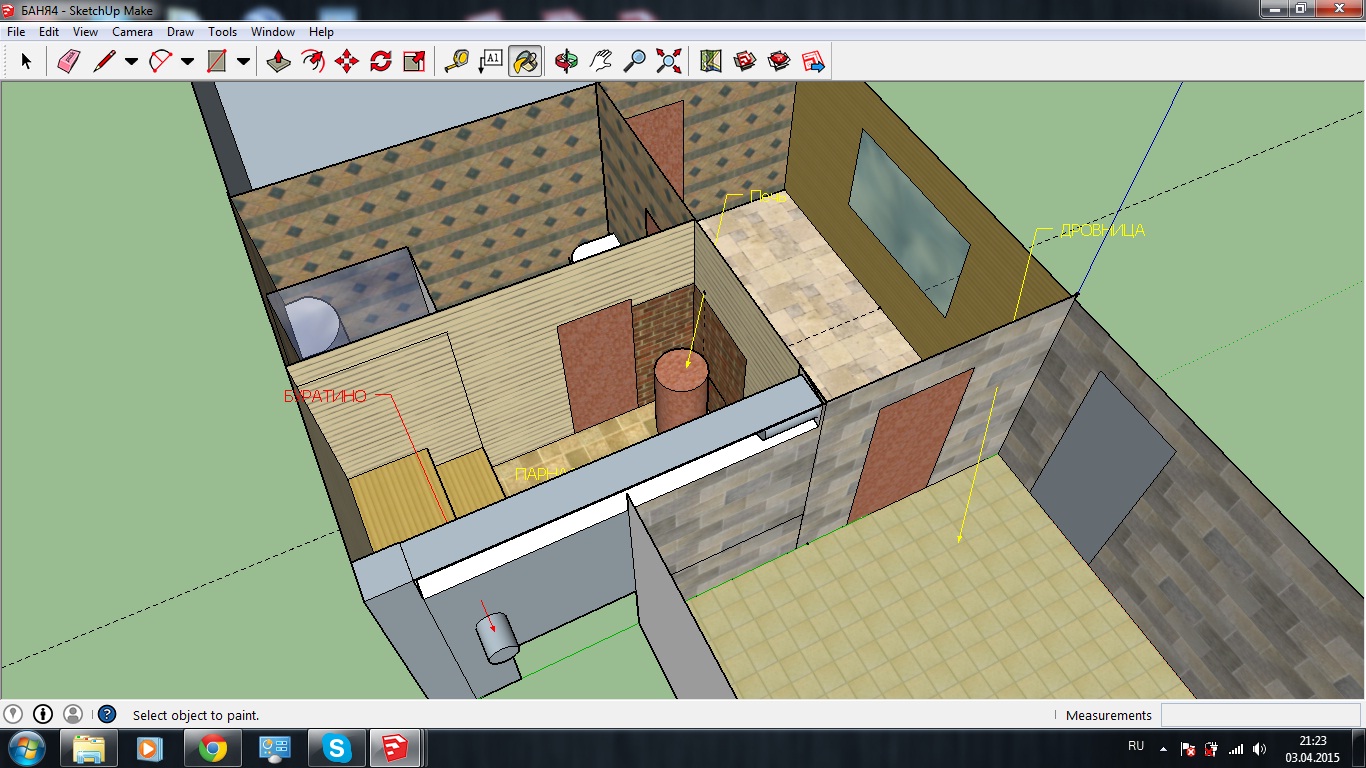Image resolution: width=1366 pixels, height=768 pixels.
Task: Click the geo-location status icon
Action: point(13,714)
